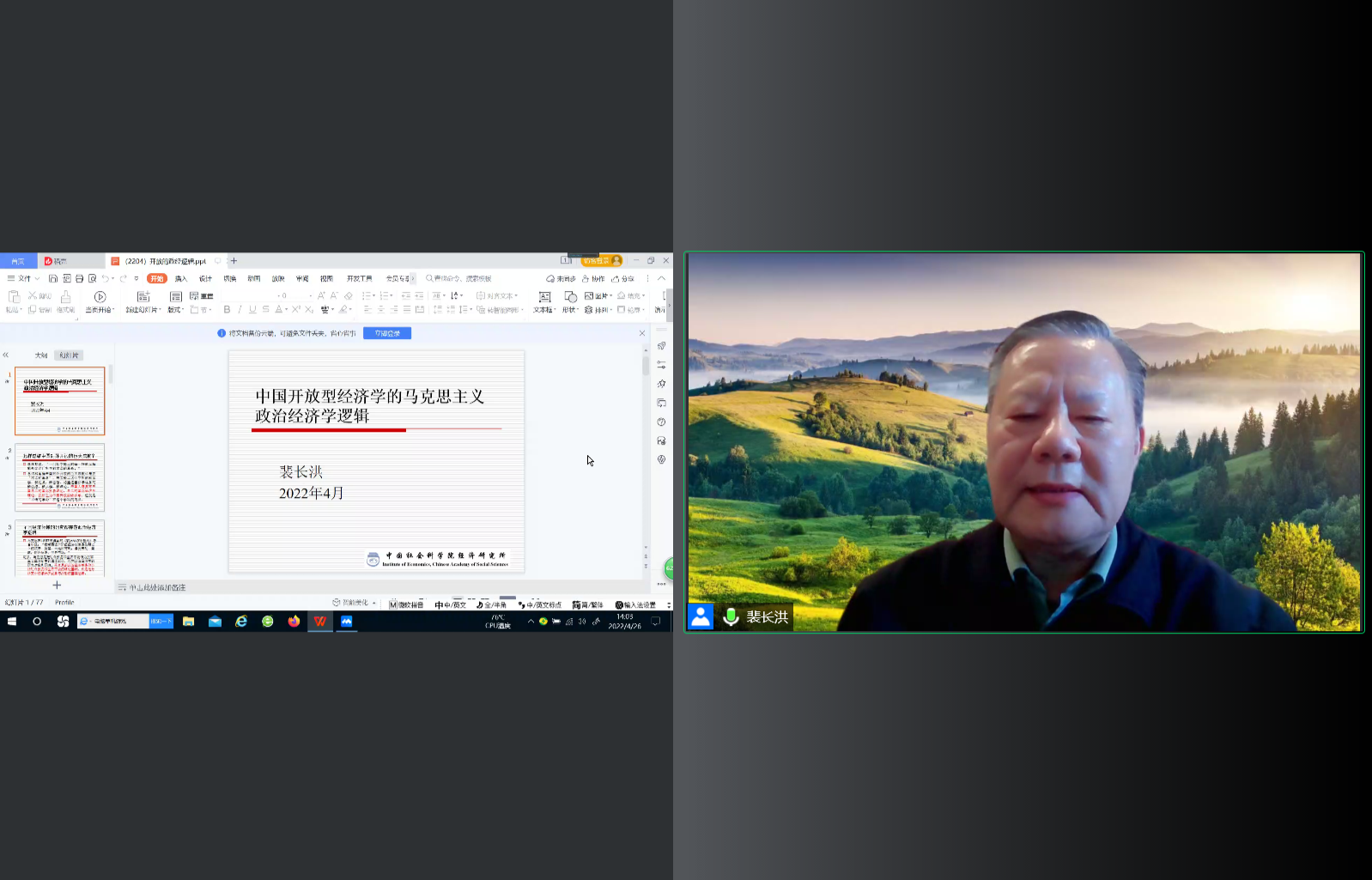
Task: Open the Insert (插入) ribbon tab
Action: point(180,278)
